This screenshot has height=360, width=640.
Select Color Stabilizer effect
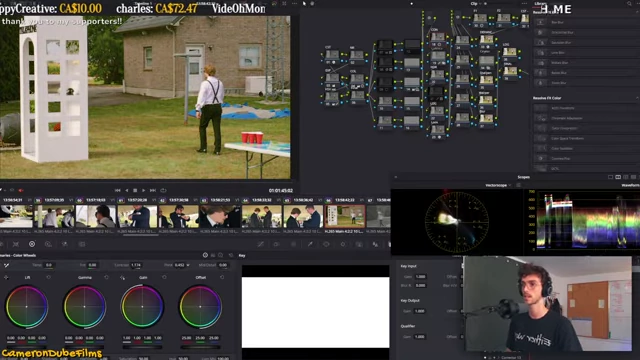(x=587, y=149)
